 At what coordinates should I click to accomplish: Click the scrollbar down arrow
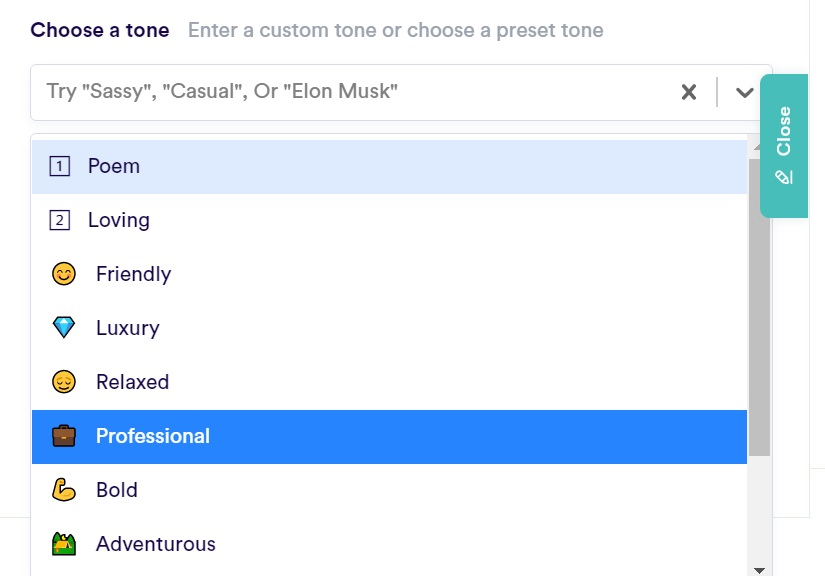(759, 569)
